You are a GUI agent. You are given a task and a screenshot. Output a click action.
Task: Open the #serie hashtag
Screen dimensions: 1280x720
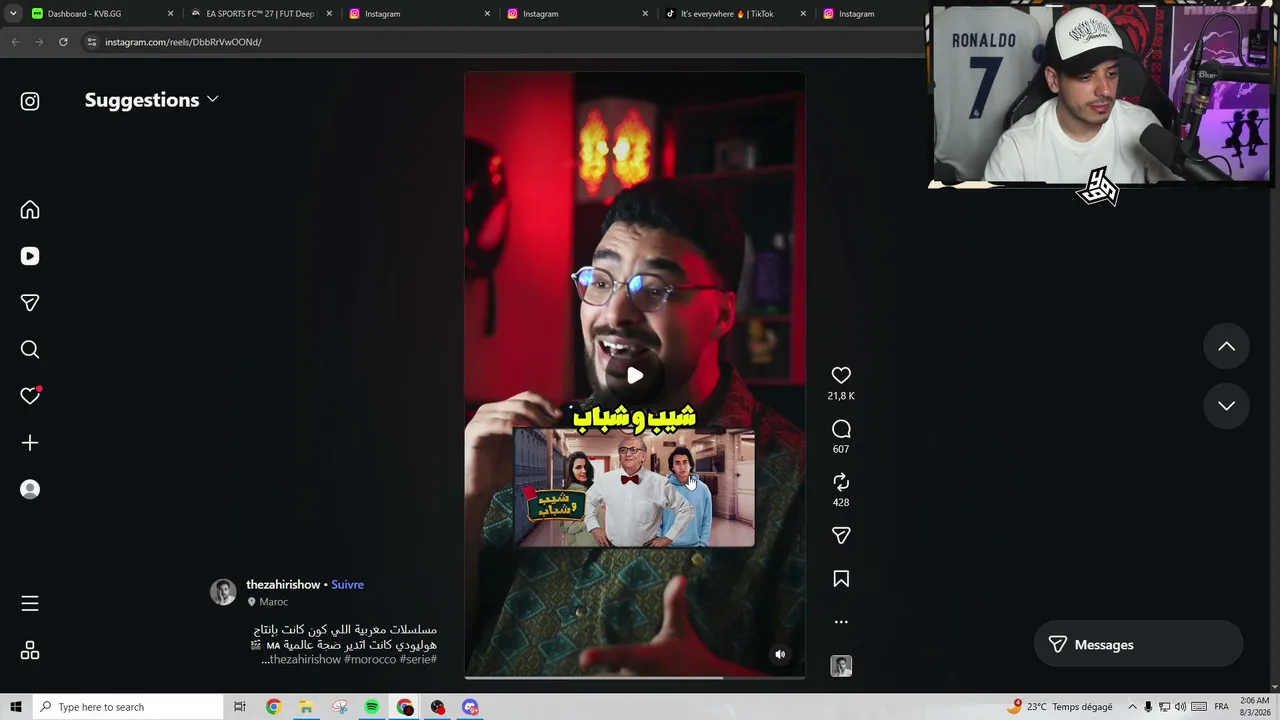click(418, 660)
